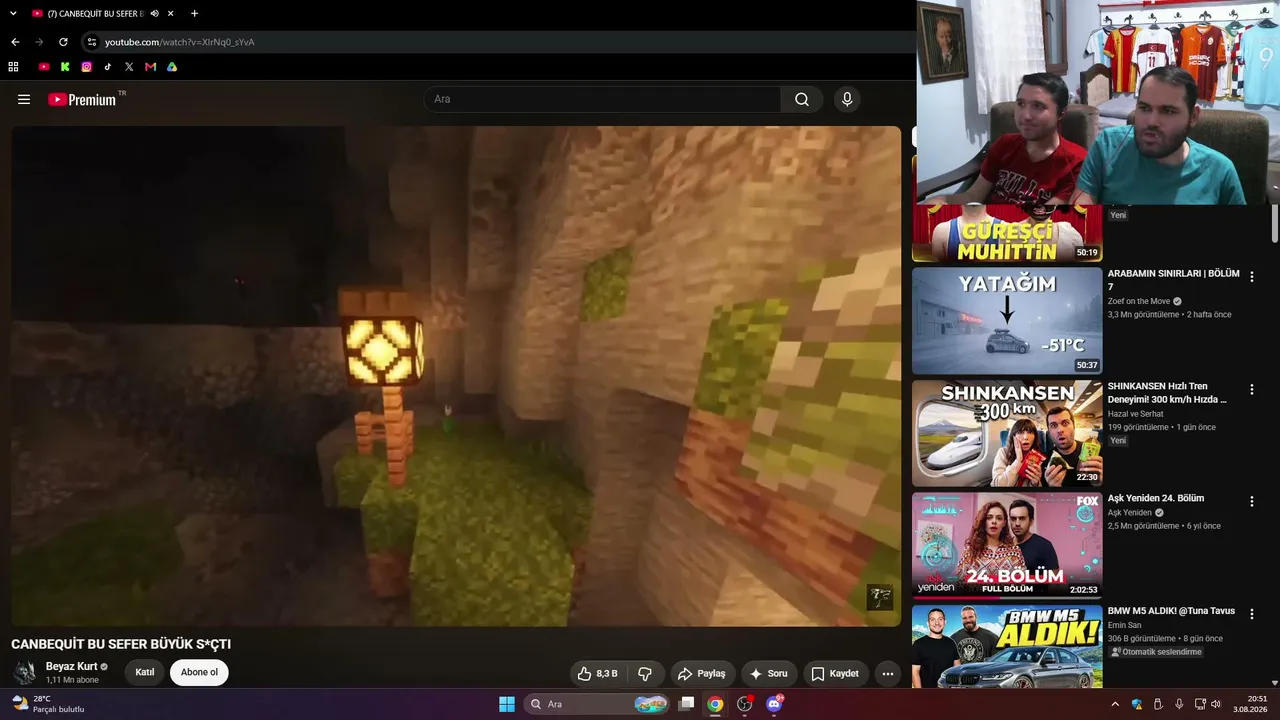Click the page vertical scrollbar thumb
This screenshot has width=1280, height=720.
[1274, 223]
